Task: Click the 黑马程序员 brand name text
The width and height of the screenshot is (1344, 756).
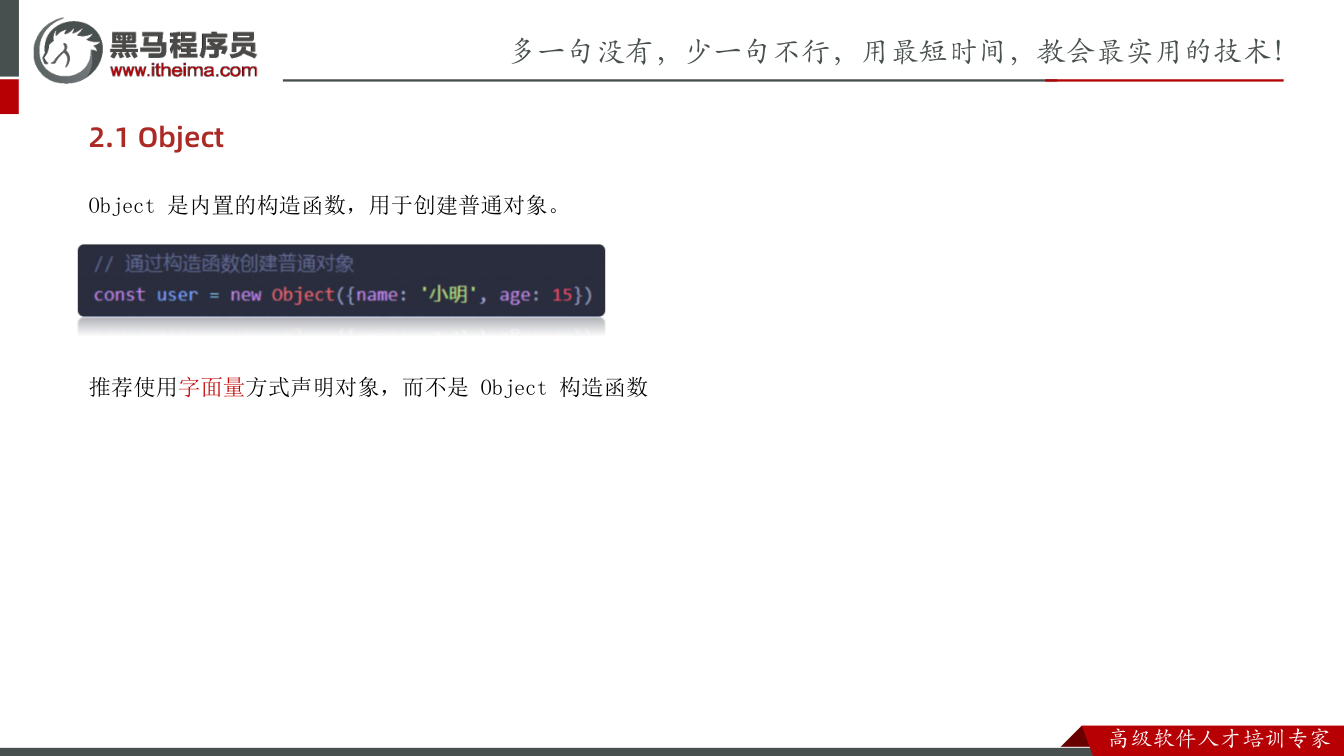Action: point(183,44)
